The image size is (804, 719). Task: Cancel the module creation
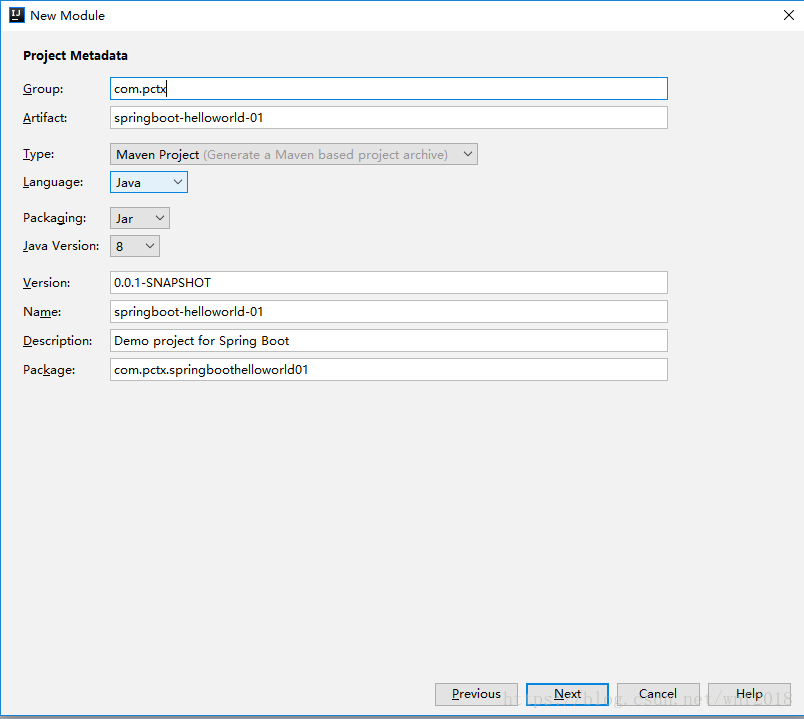point(658,694)
